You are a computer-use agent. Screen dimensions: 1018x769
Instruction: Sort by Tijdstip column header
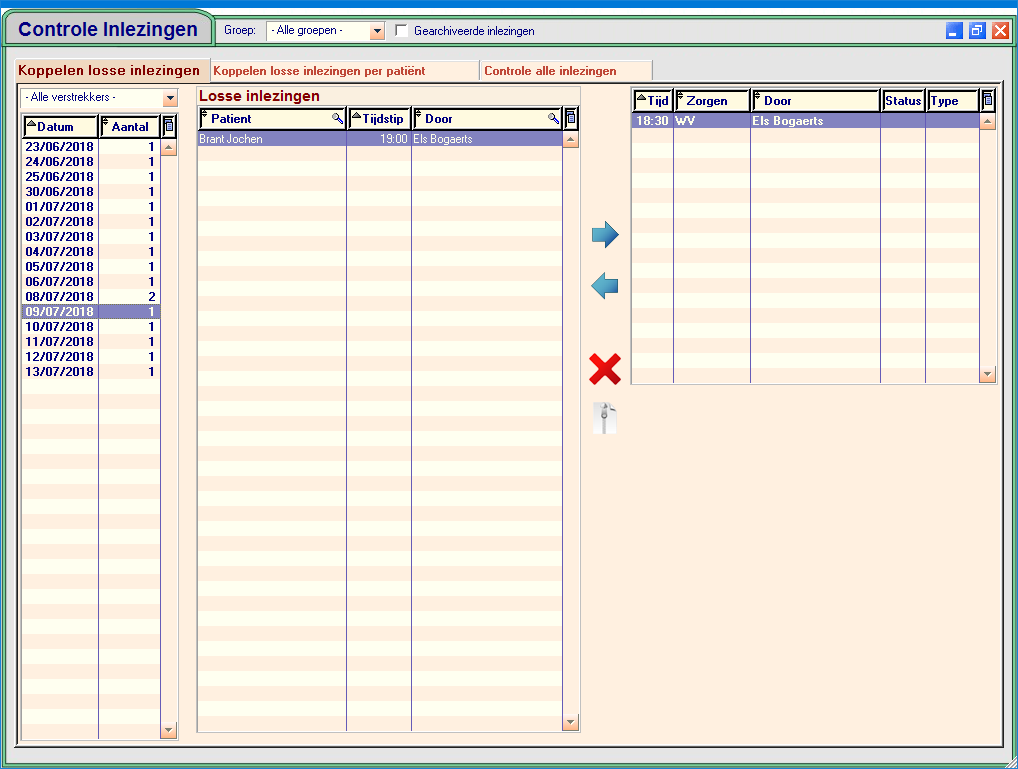tap(380, 119)
